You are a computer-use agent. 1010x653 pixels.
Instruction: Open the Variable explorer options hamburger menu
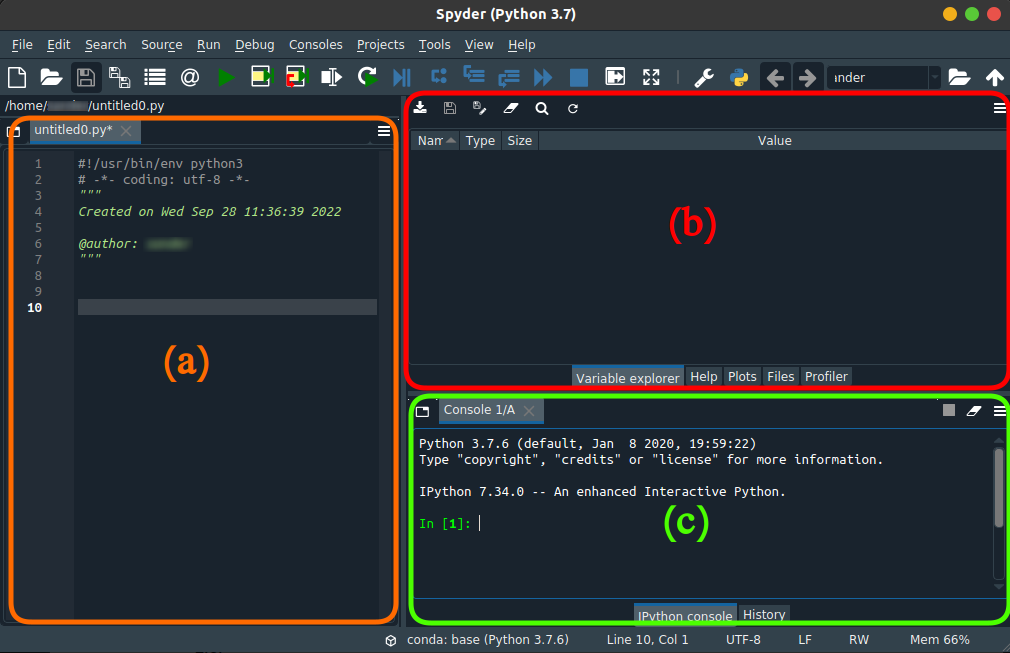click(x=999, y=108)
